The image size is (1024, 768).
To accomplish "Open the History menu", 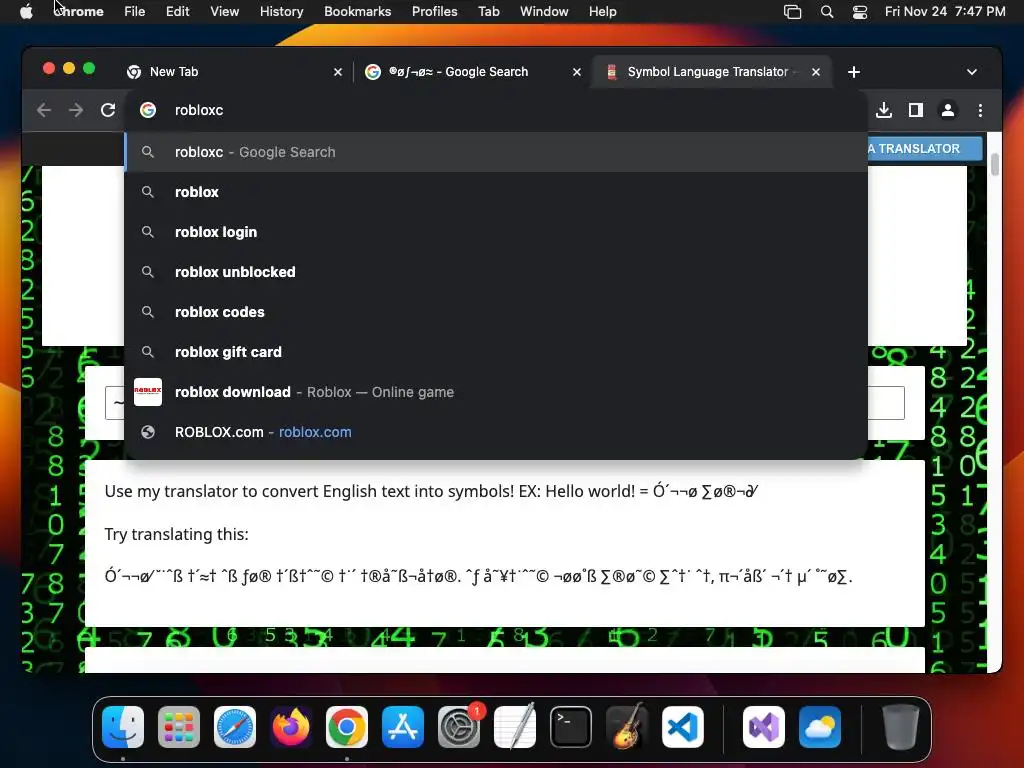I will pyautogui.click(x=281, y=11).
